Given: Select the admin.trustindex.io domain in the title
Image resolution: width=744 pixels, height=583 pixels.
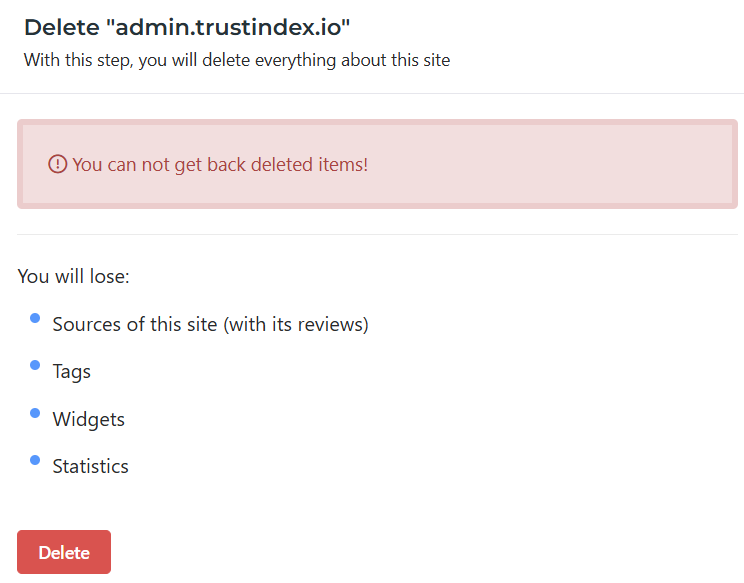Looking at the screenshot, I should coord(228,27).
